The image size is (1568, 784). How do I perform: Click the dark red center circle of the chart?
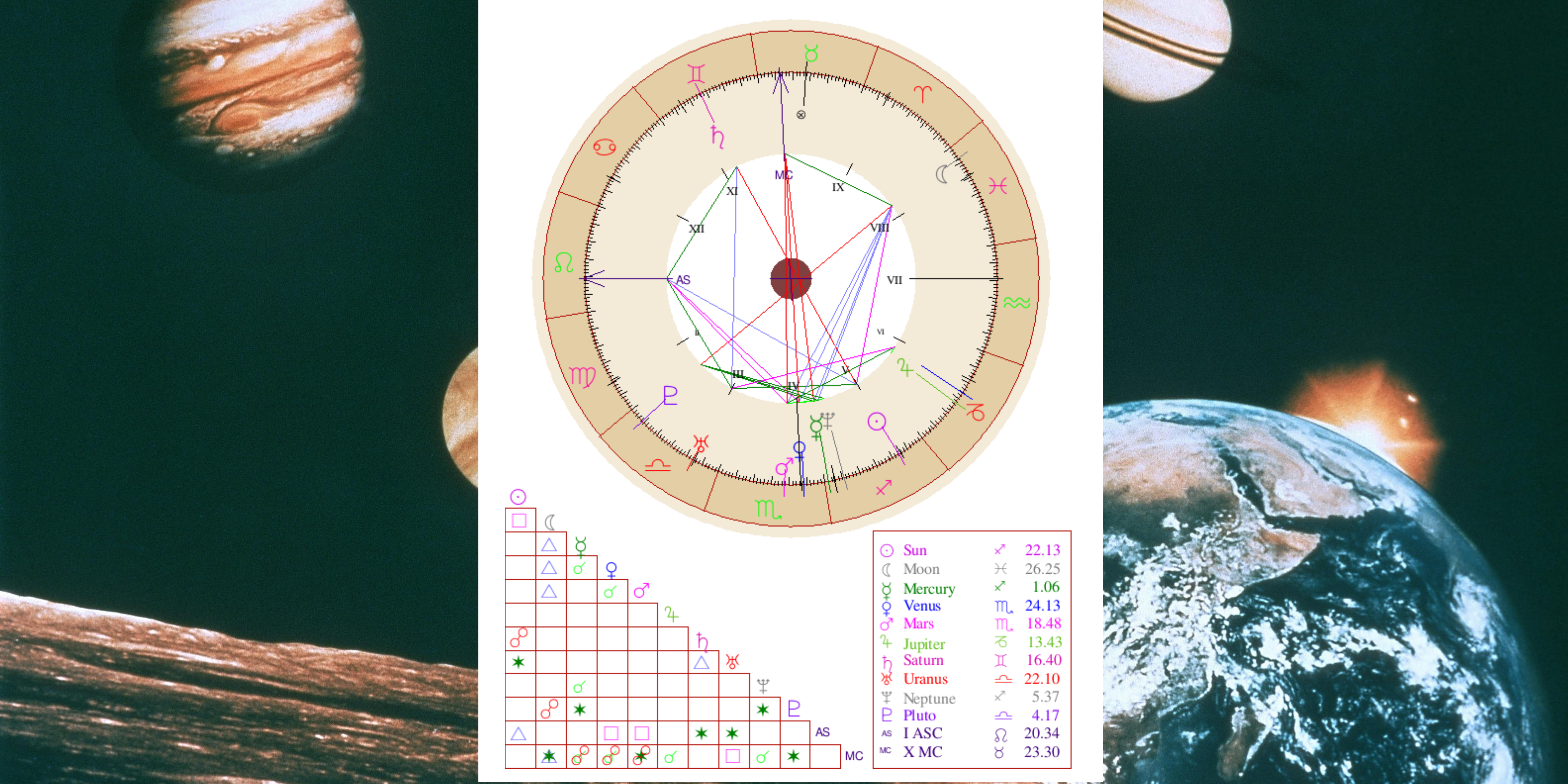[791, 279]
